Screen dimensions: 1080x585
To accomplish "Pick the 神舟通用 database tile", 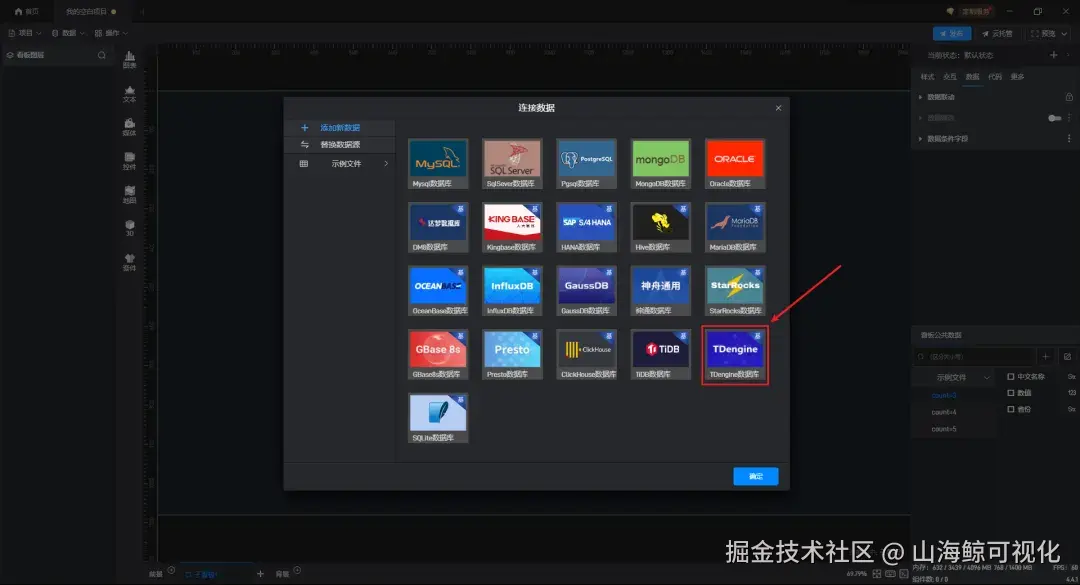I will [661, 291].
